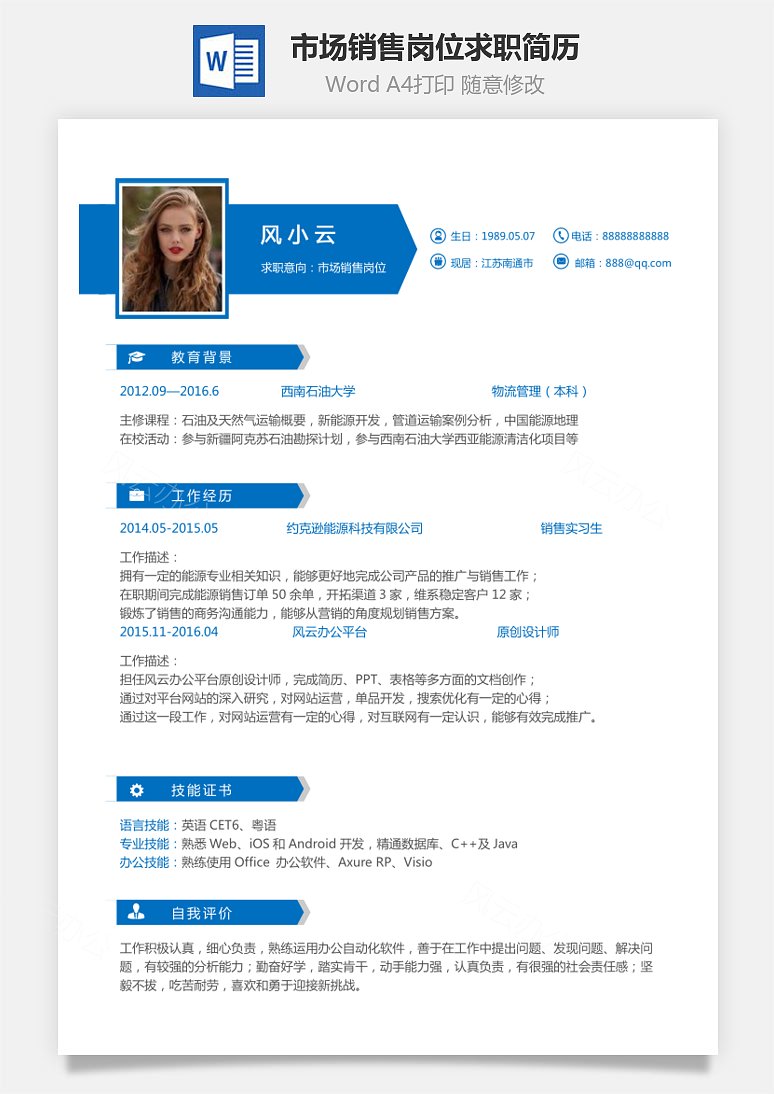Click the email envelope icon next to 邮箱

560,262
